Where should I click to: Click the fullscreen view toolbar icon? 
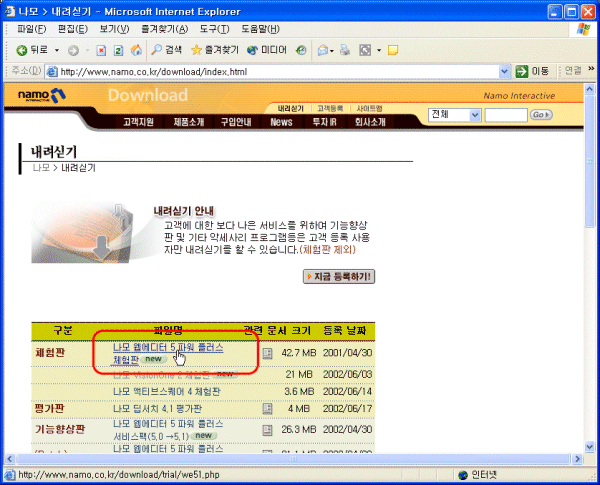tap(365, 50)
